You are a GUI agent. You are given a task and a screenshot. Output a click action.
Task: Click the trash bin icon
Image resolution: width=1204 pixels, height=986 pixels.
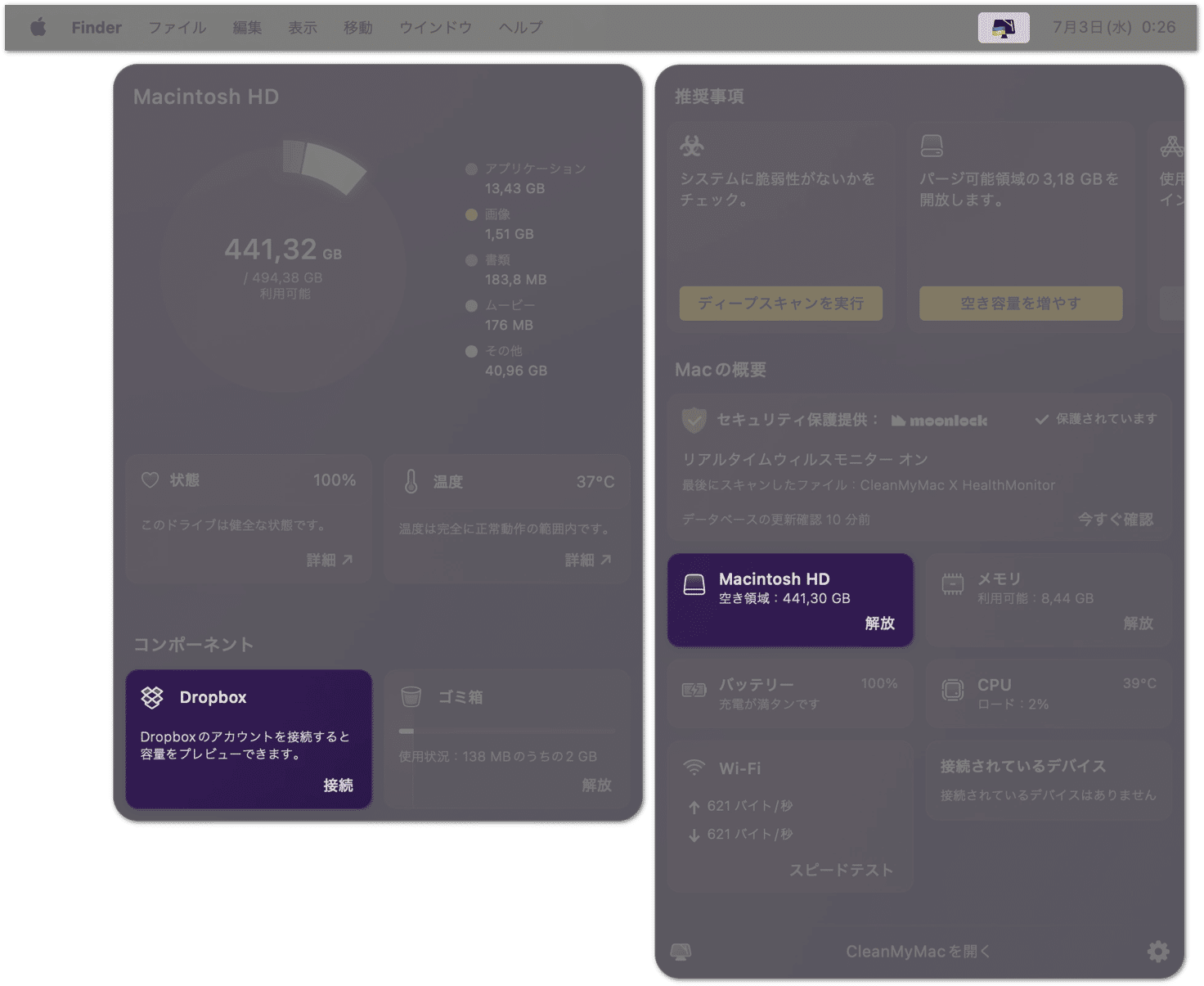tap(411, 697)
